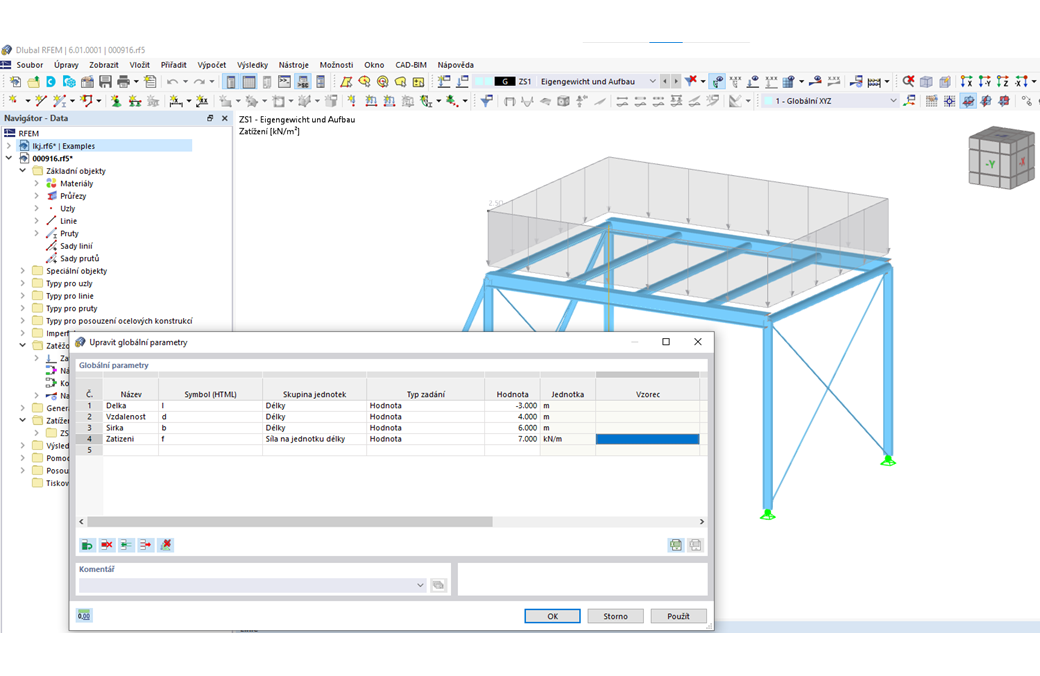Click delete all rows icon with red X
The height and width of the screenshot is (676, 1040).
click(166, 545)
